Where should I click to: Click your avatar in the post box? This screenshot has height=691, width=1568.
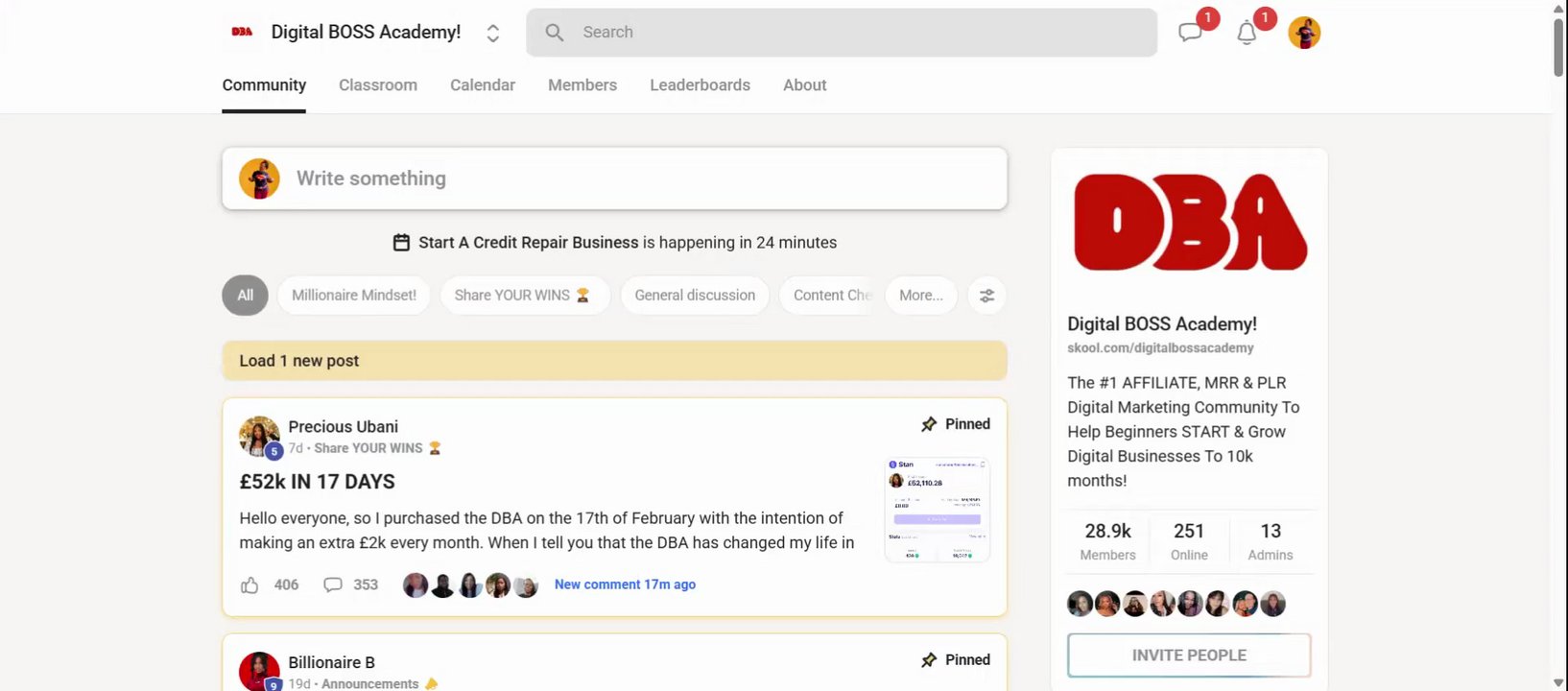pyautogui.click(x=259, y=179)
